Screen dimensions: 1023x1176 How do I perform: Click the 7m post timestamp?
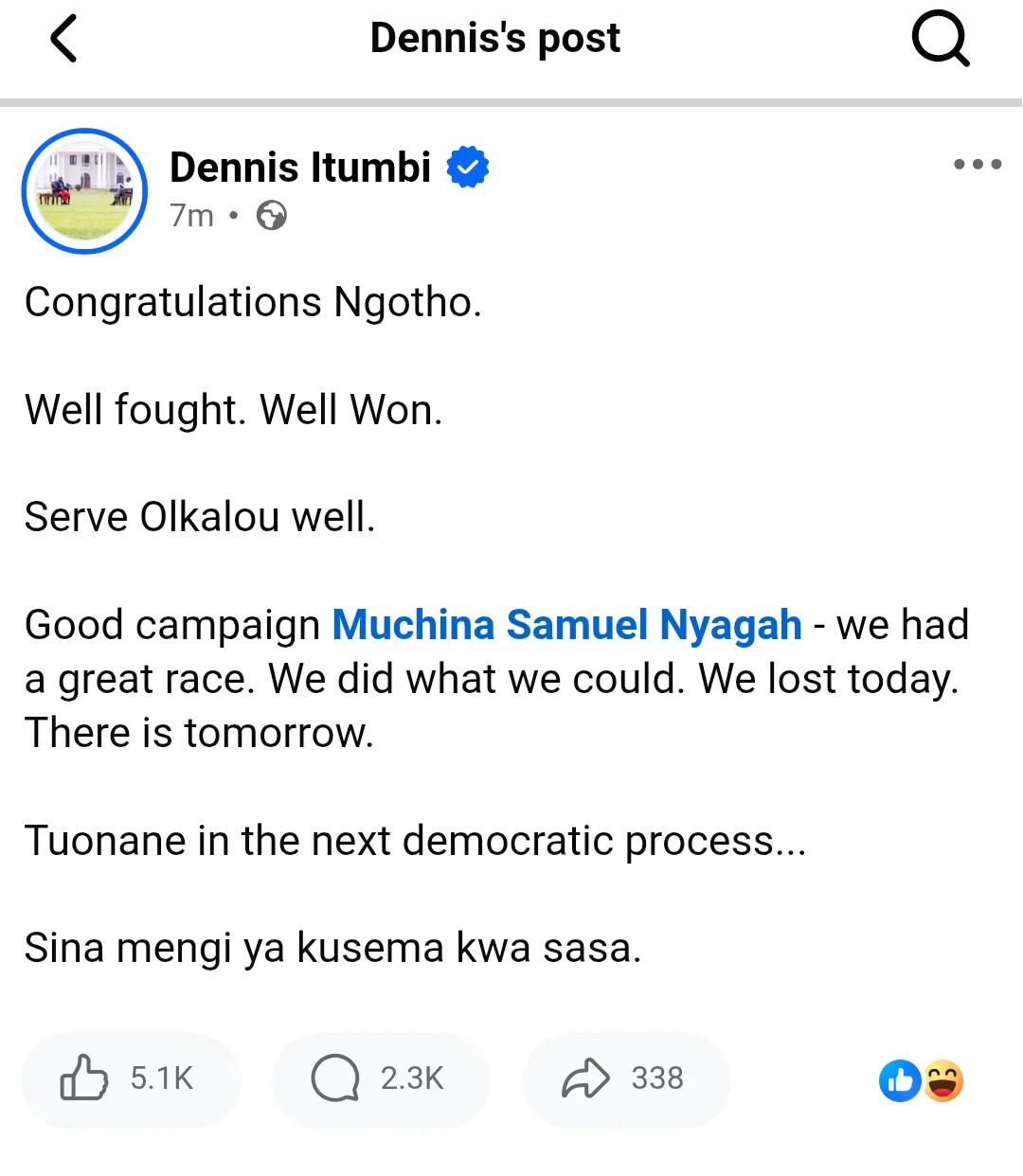[x=192, y=216]
